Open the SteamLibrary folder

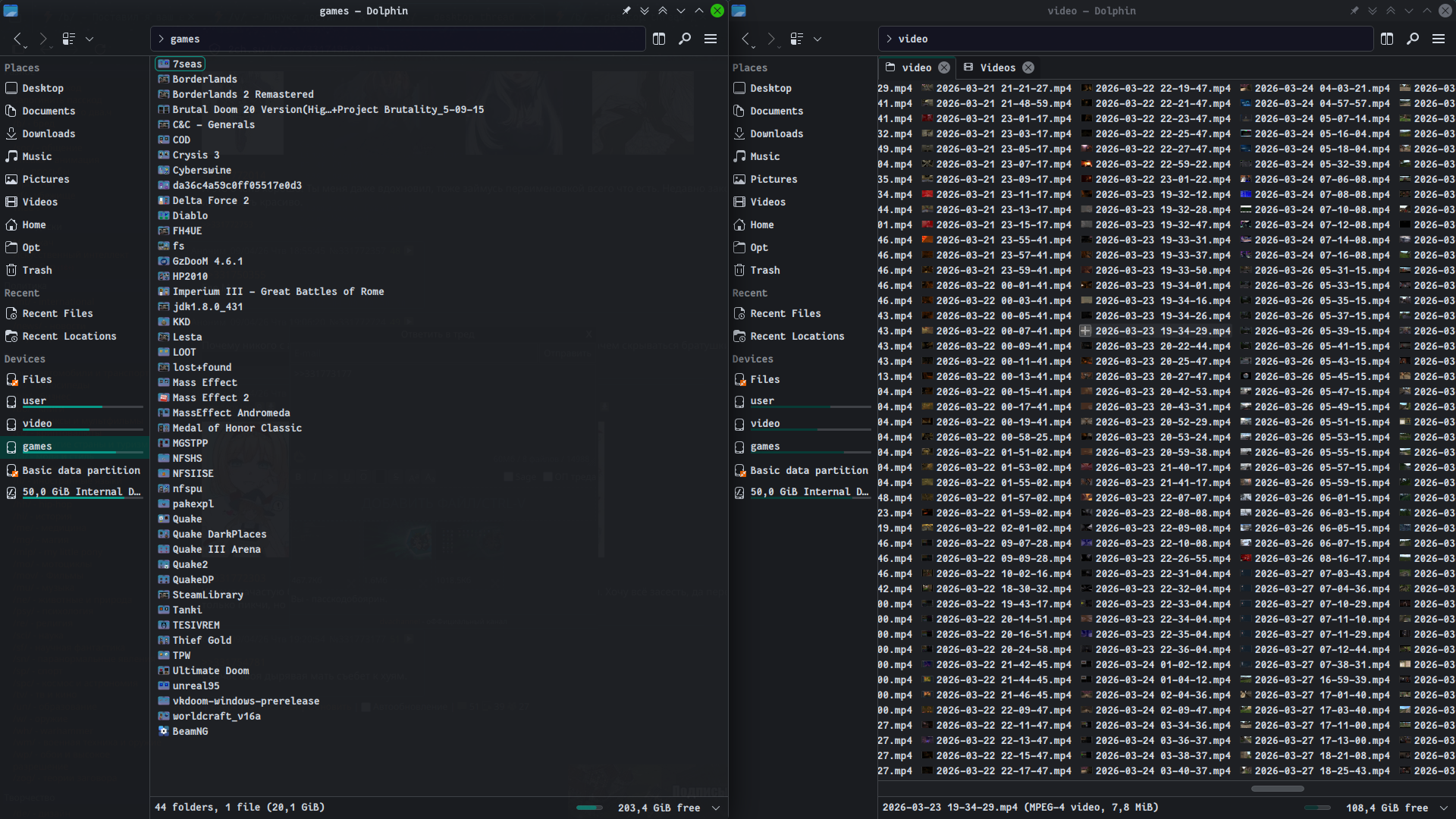(x=207, y=595)
